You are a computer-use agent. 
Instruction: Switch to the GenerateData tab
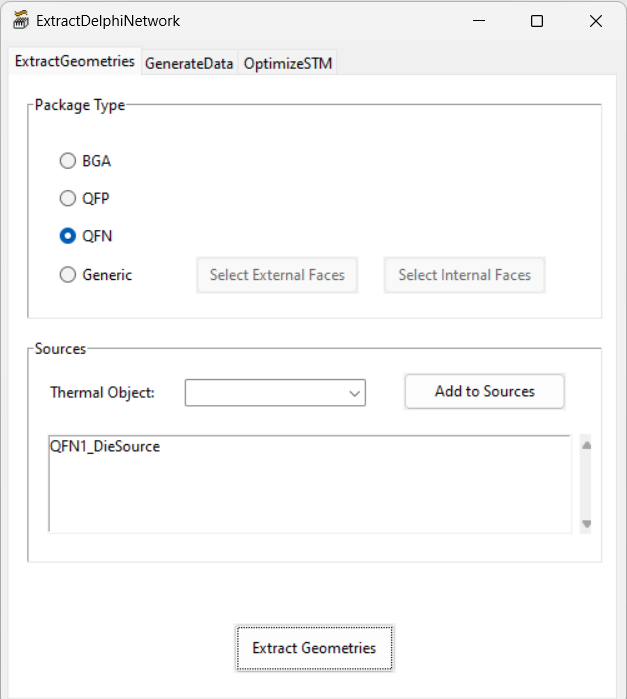pyautogui.click(x=189, y=63)
